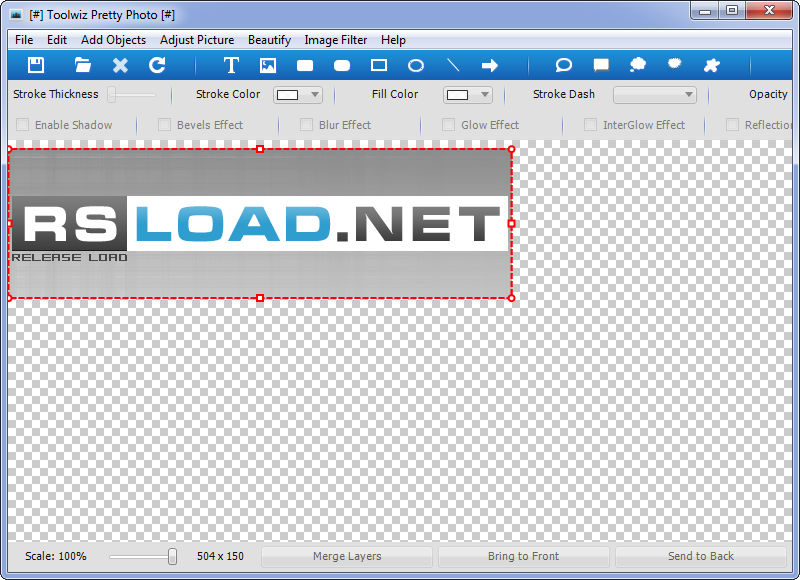The height and width of the screenshot is (580, 800).
Task: Open the Image Filter menu
Action: coord(336,40)
